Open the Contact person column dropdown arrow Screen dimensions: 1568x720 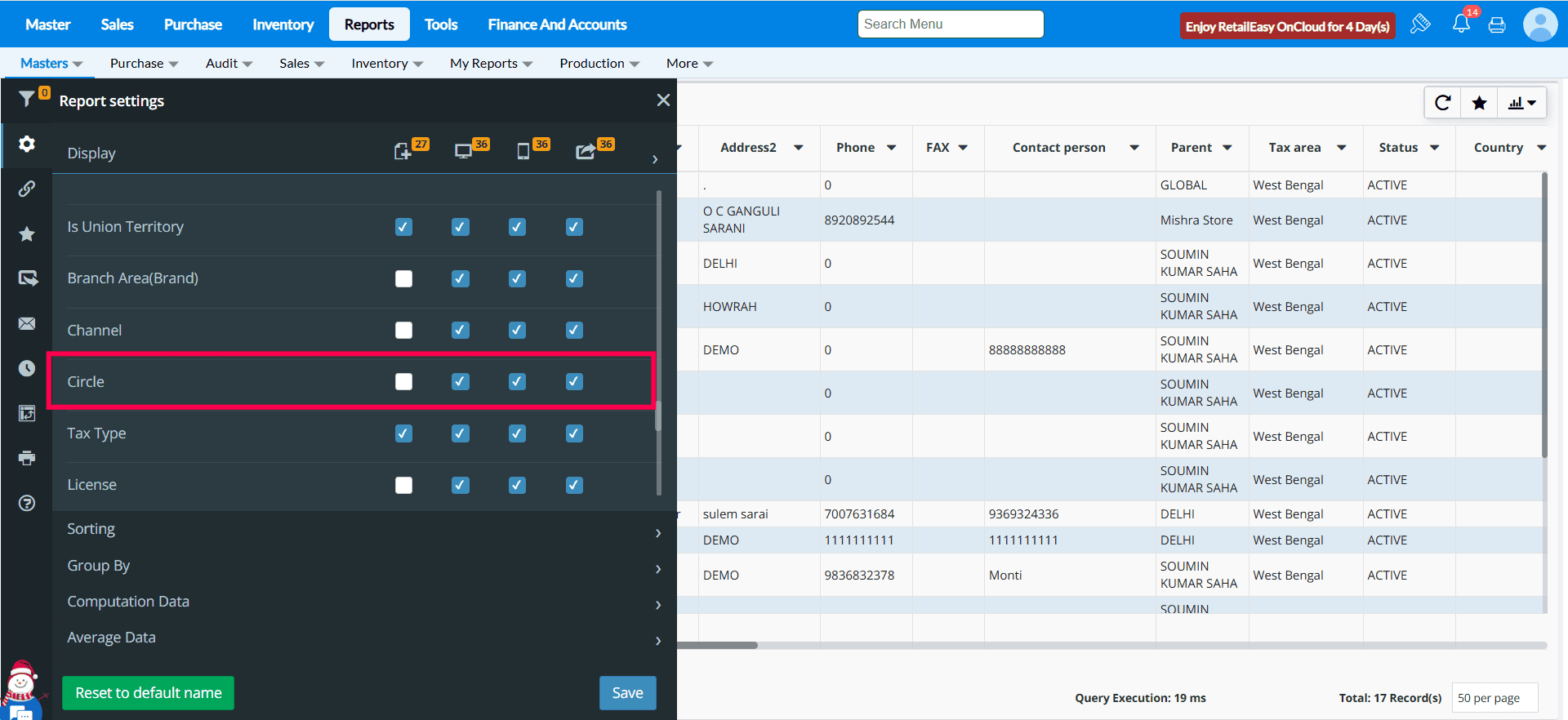[x=1134, y=148]
